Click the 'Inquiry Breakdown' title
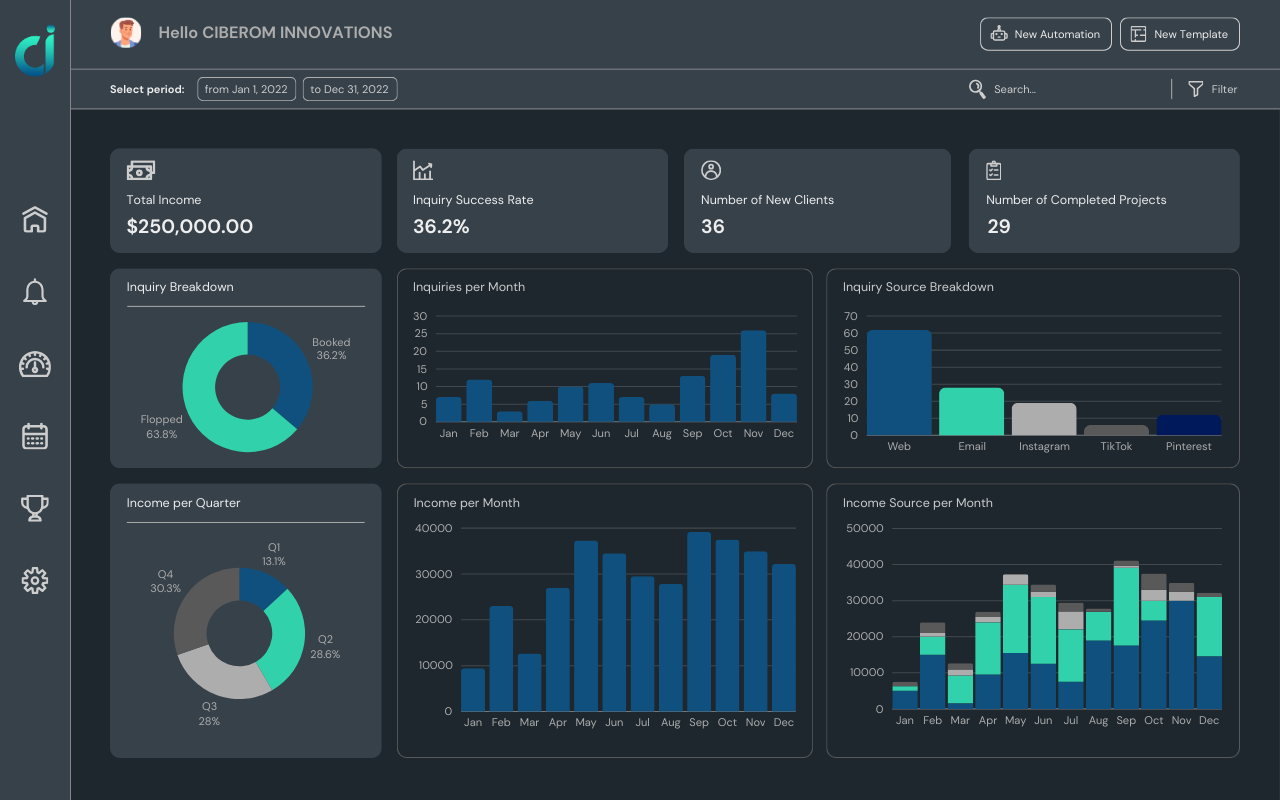The image size is (1280, 800). tap(180, 287)
